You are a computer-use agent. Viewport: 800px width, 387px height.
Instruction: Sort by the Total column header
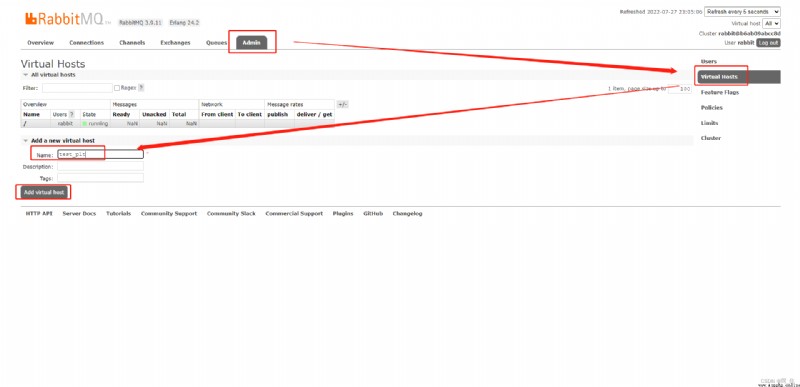179,115
